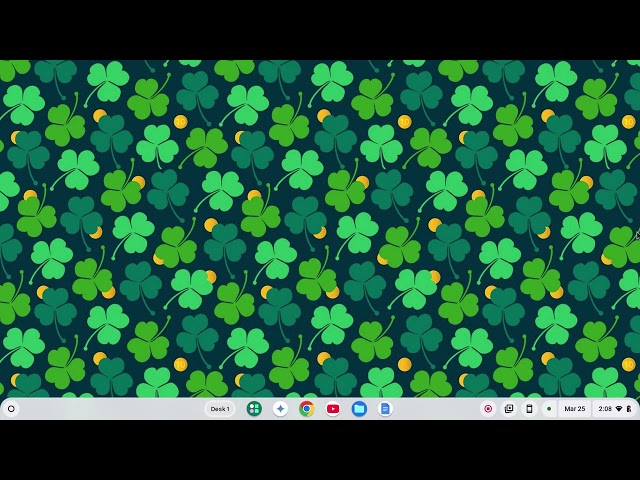Open Google Docs from the shelf
The width and height of the screenshot is (640, 480).
coord(385,409)
